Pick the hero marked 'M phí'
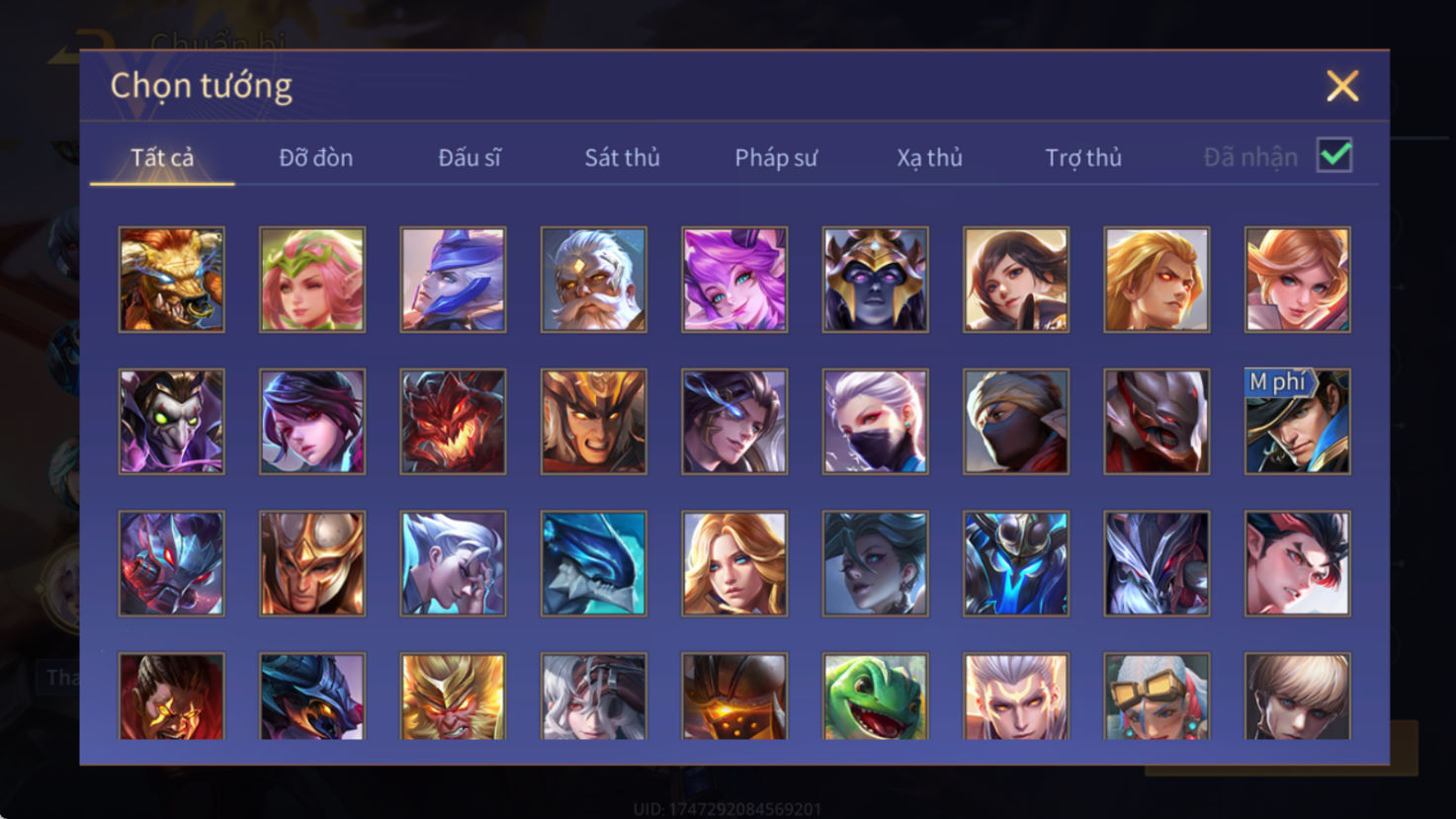 [1298, 422]
